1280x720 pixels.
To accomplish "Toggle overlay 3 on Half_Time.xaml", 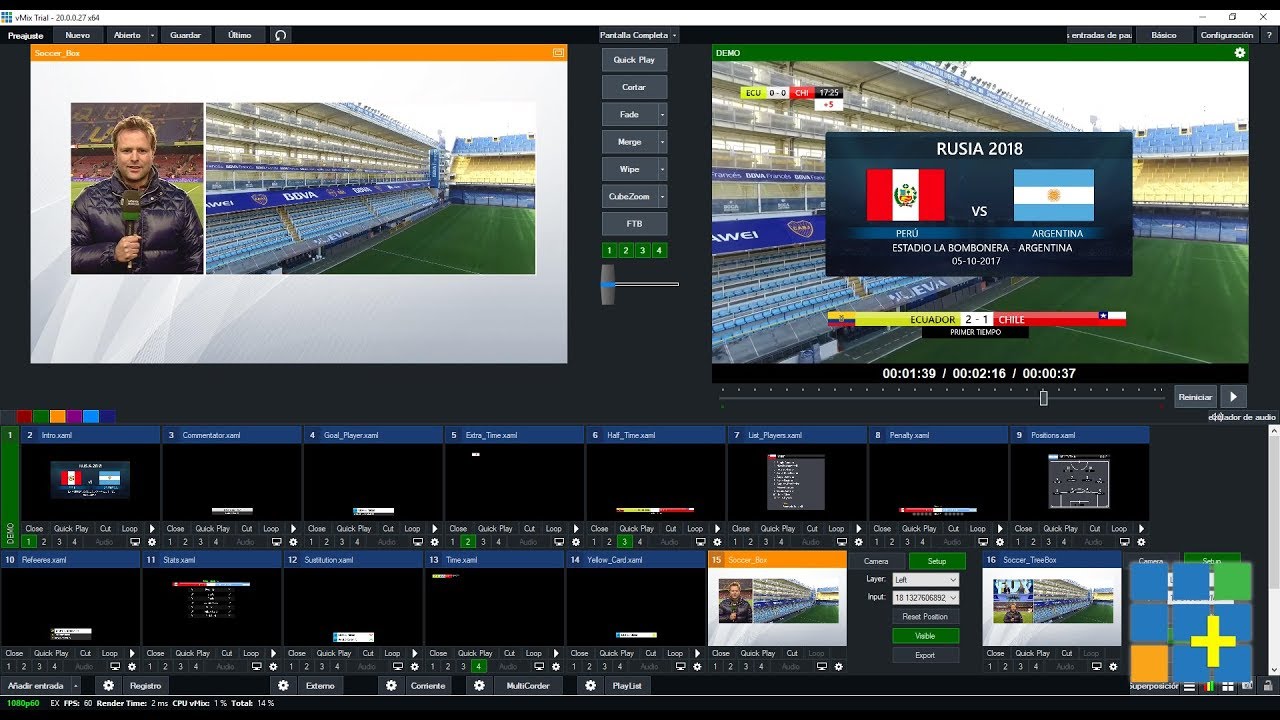I will [624, 542].
